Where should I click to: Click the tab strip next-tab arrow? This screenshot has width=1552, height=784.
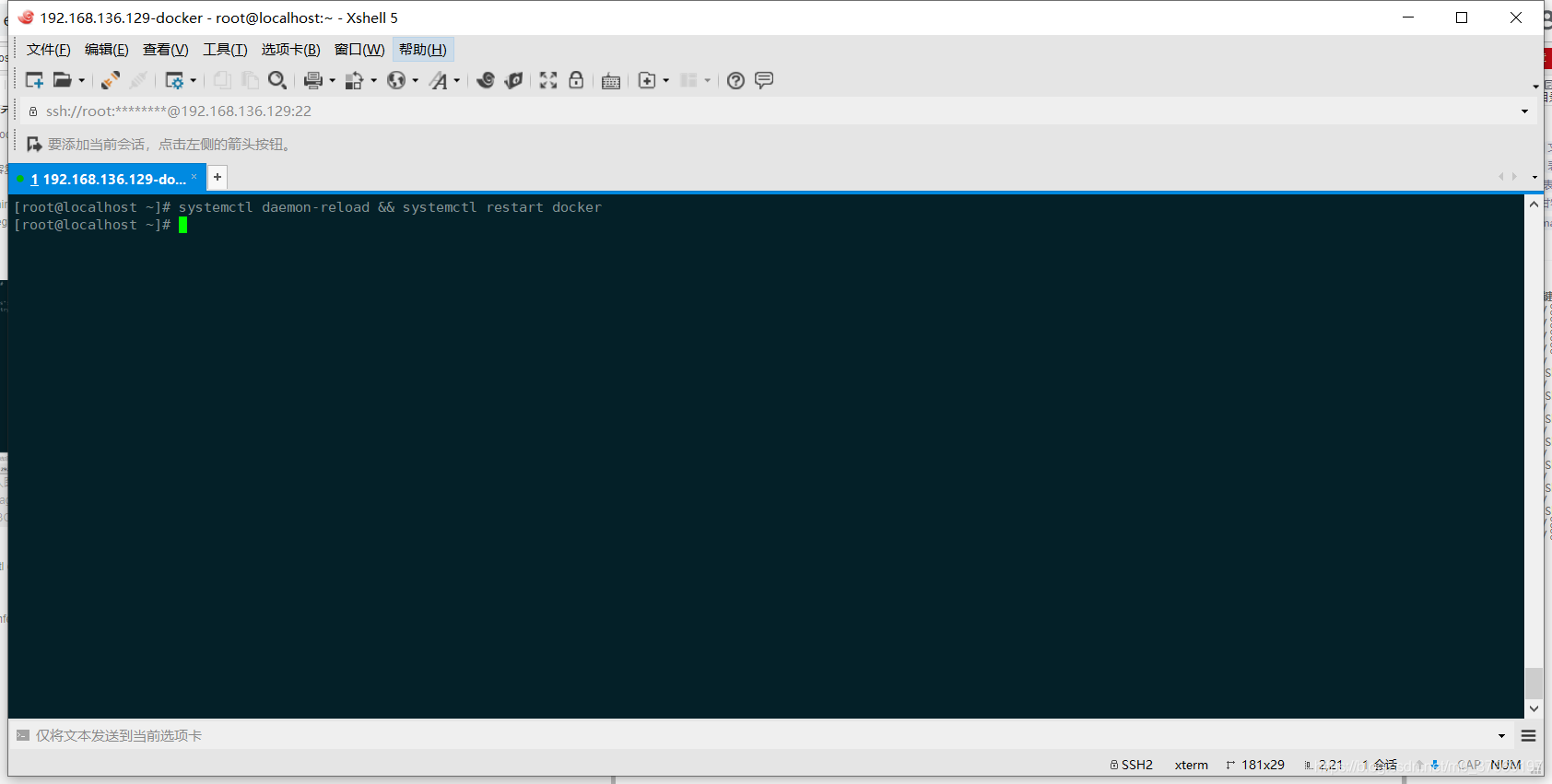coord(1514,176)
